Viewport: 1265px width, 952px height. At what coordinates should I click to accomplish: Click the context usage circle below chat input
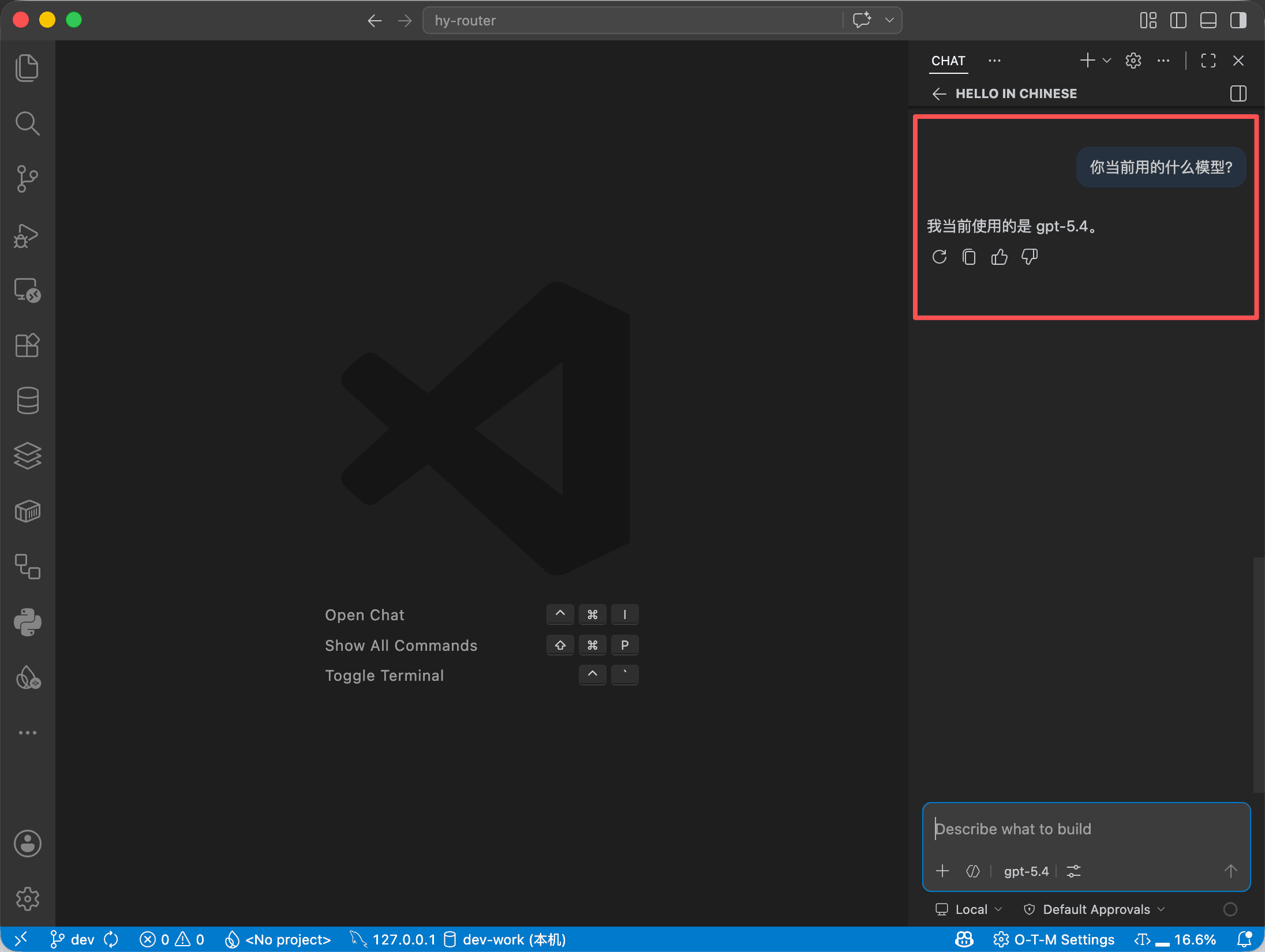point(1230,909)
